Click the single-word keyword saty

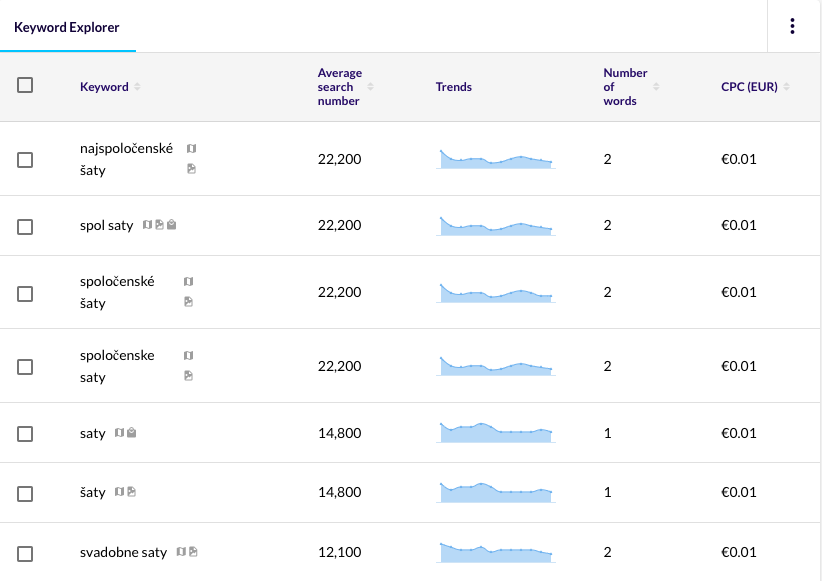pyautogui.click(x=93, y=434)
